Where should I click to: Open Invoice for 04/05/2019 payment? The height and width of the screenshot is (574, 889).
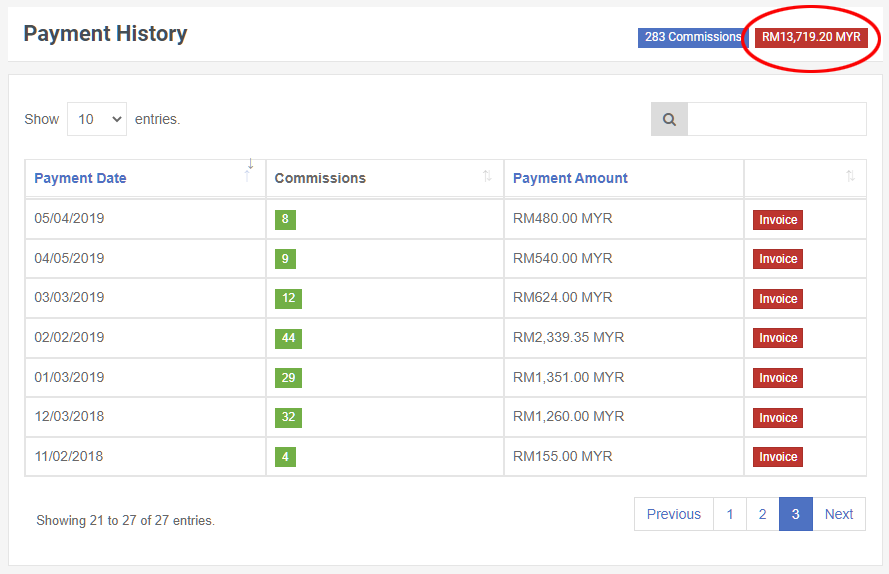[x=777, y=259]
